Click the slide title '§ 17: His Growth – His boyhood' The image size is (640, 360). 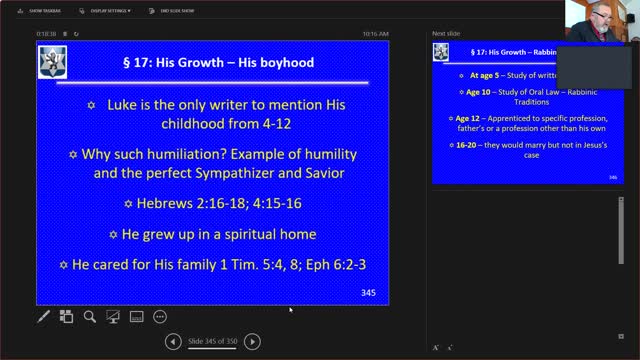pos(219,62)
